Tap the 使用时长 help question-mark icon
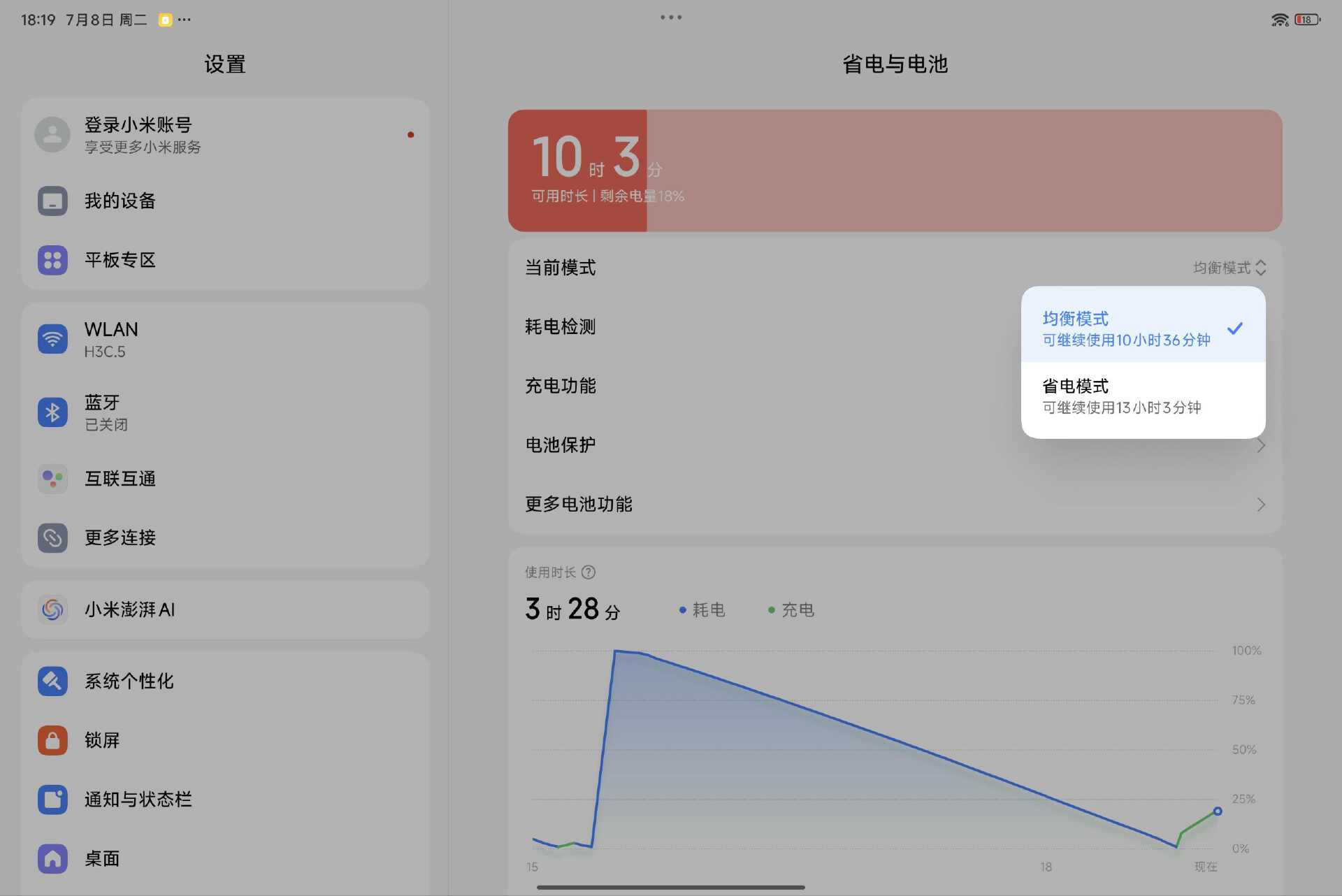The height and width of the screenshot is (896, 1342). (x=589, y=572)
